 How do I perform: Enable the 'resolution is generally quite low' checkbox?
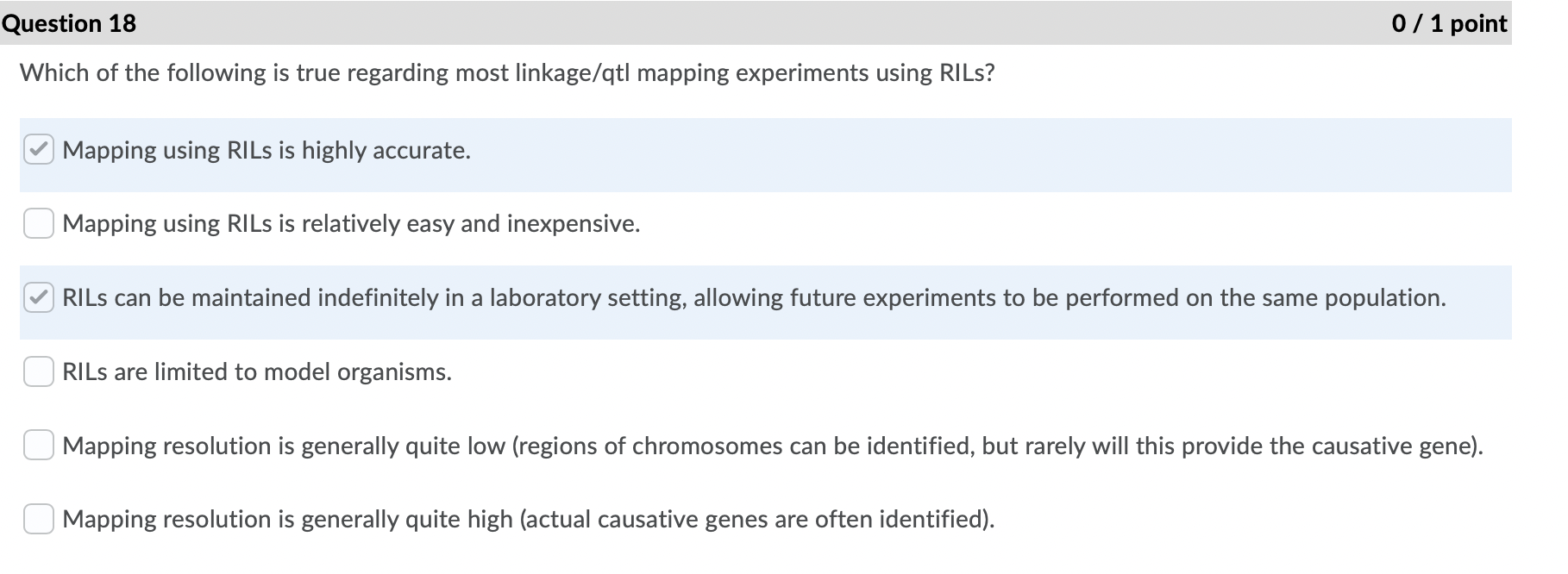point(39,446)
